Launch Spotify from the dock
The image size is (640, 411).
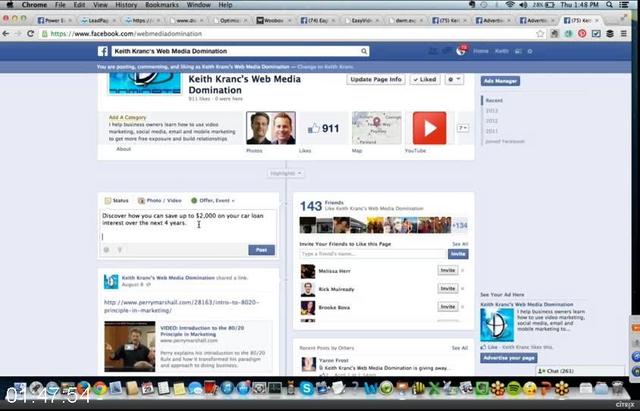click(x=514, y=388)
